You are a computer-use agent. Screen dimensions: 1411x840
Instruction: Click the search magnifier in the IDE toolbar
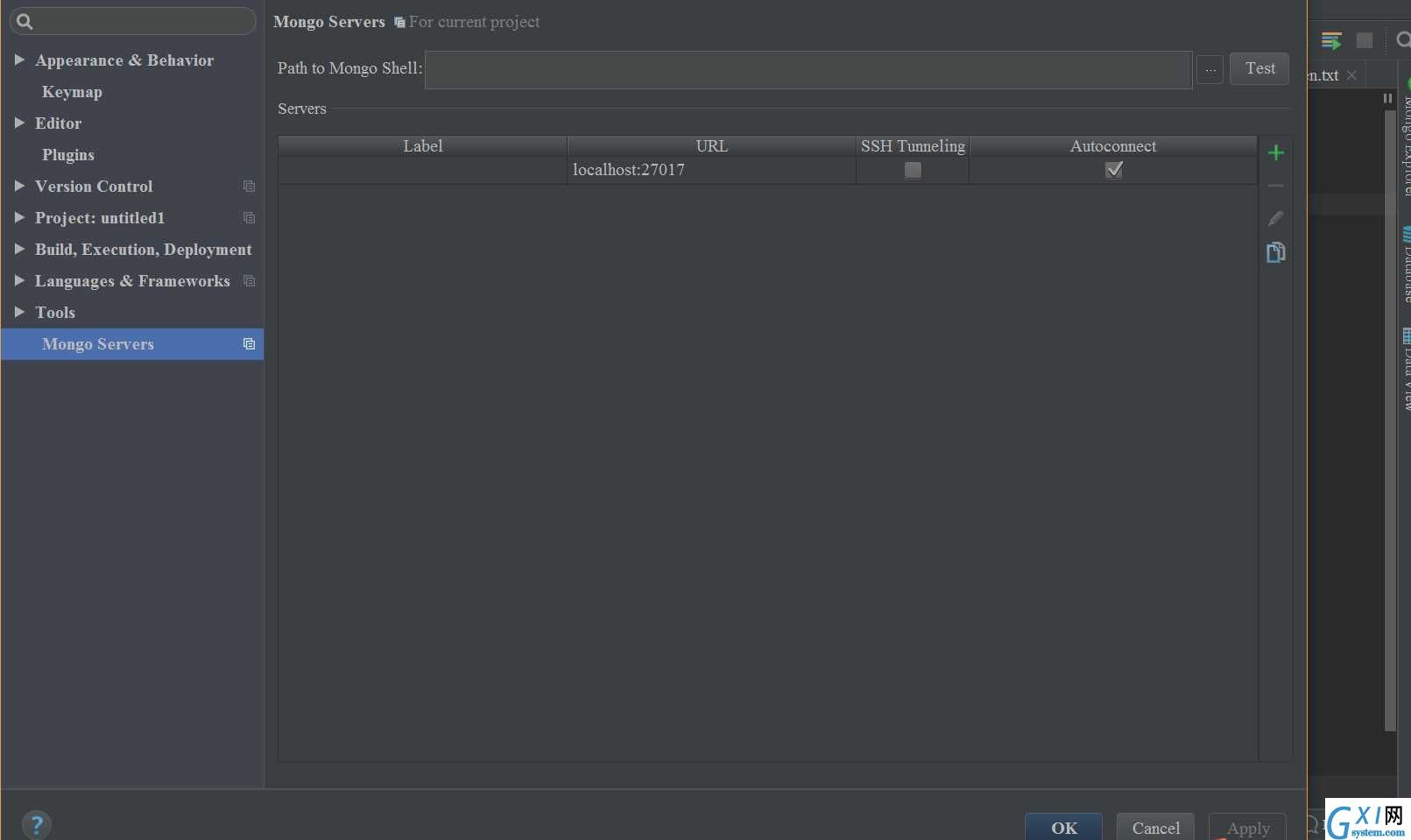coord(1402,40)
